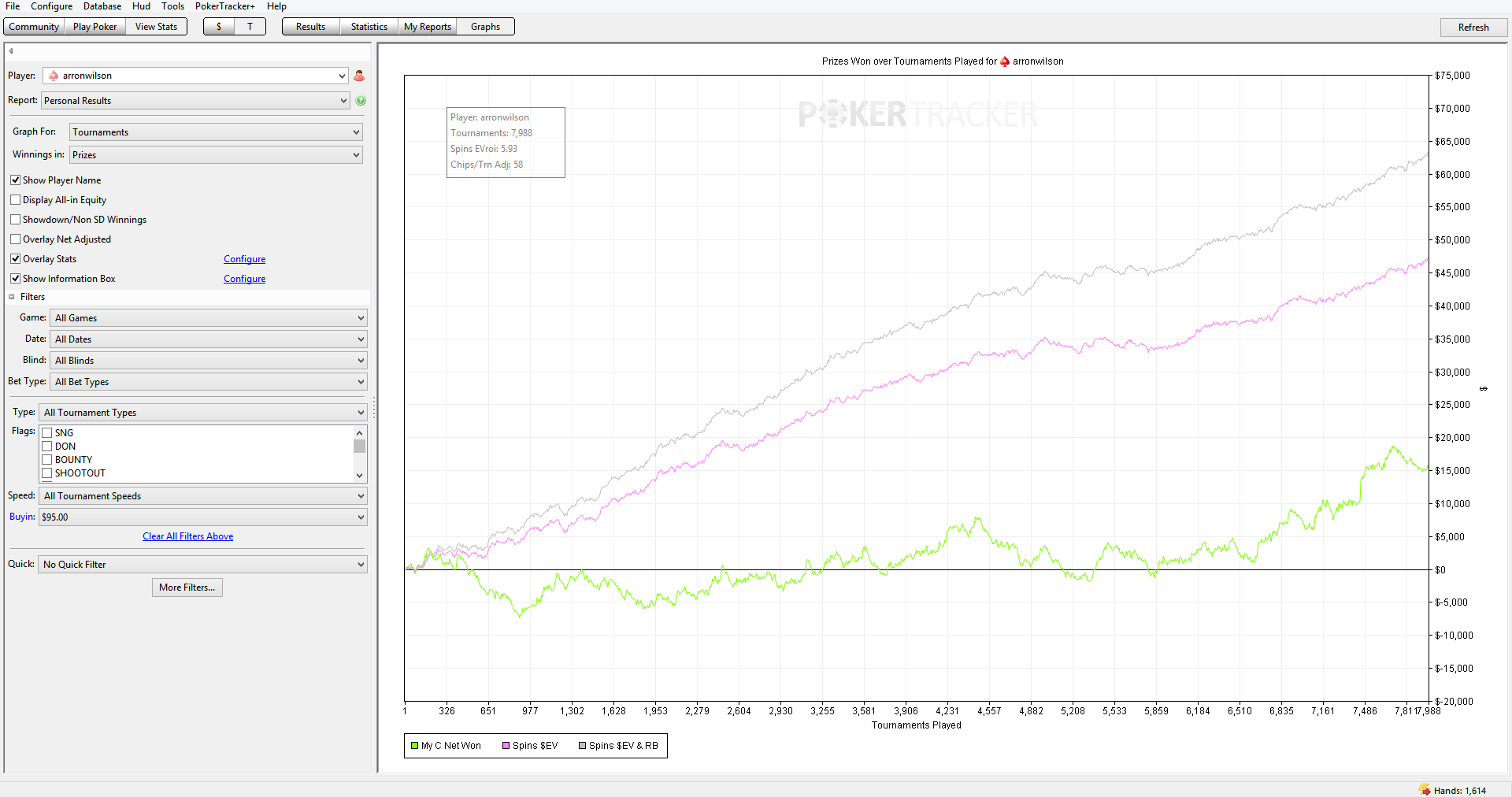
Task: Open the Tools menu
Action: (x=173, y=6)
